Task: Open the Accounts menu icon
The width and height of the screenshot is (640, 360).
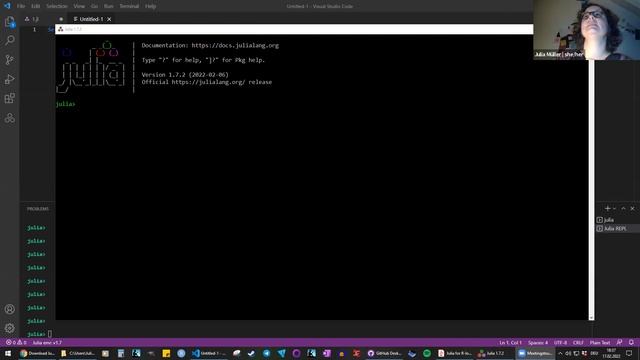Action: [x=9, y=309]
